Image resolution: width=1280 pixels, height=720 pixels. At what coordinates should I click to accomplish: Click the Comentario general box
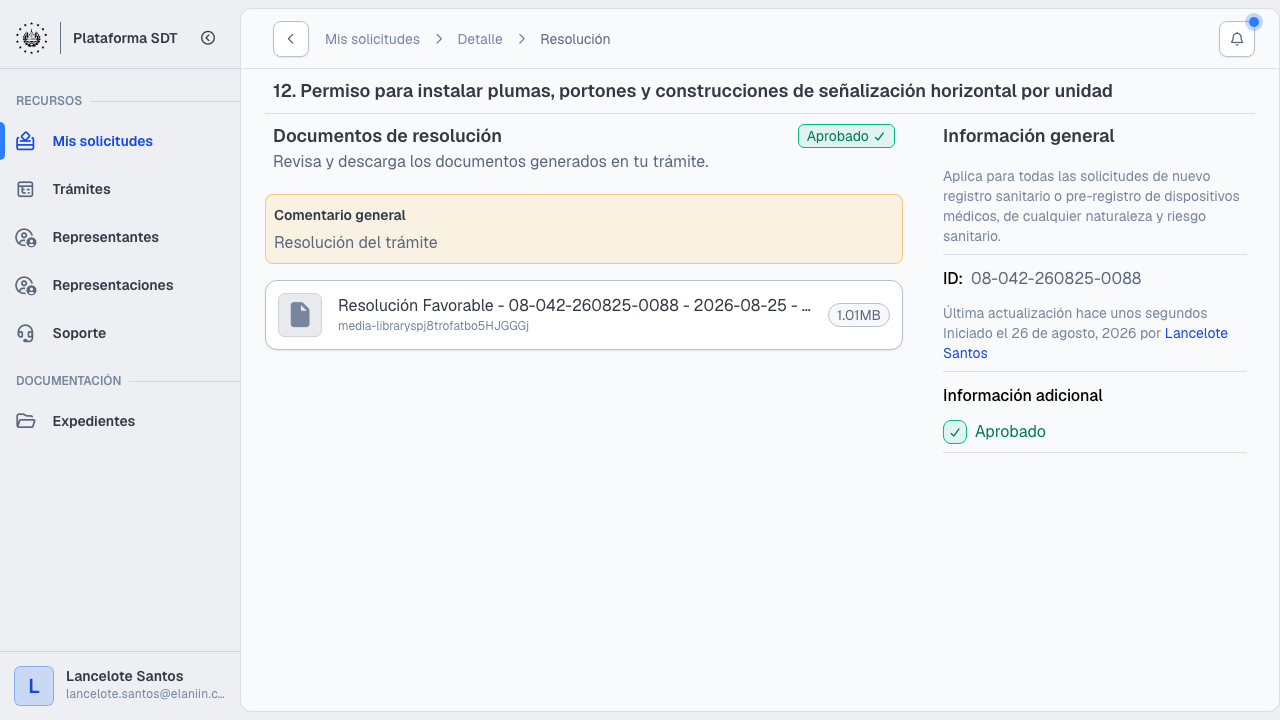click(584, 229)
